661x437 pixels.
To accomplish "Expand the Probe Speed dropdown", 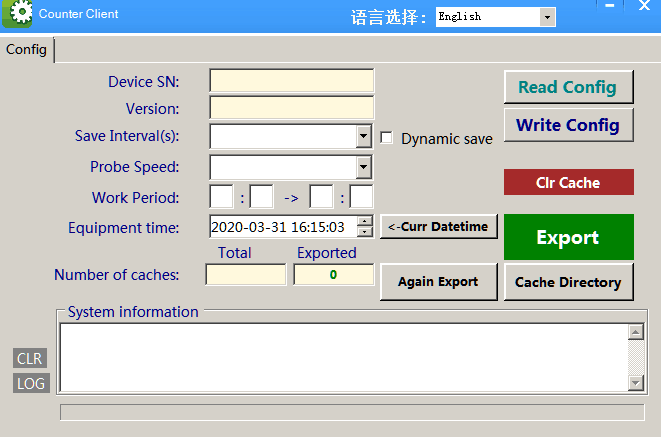I will pyautogui.click(x=364, y=167).
